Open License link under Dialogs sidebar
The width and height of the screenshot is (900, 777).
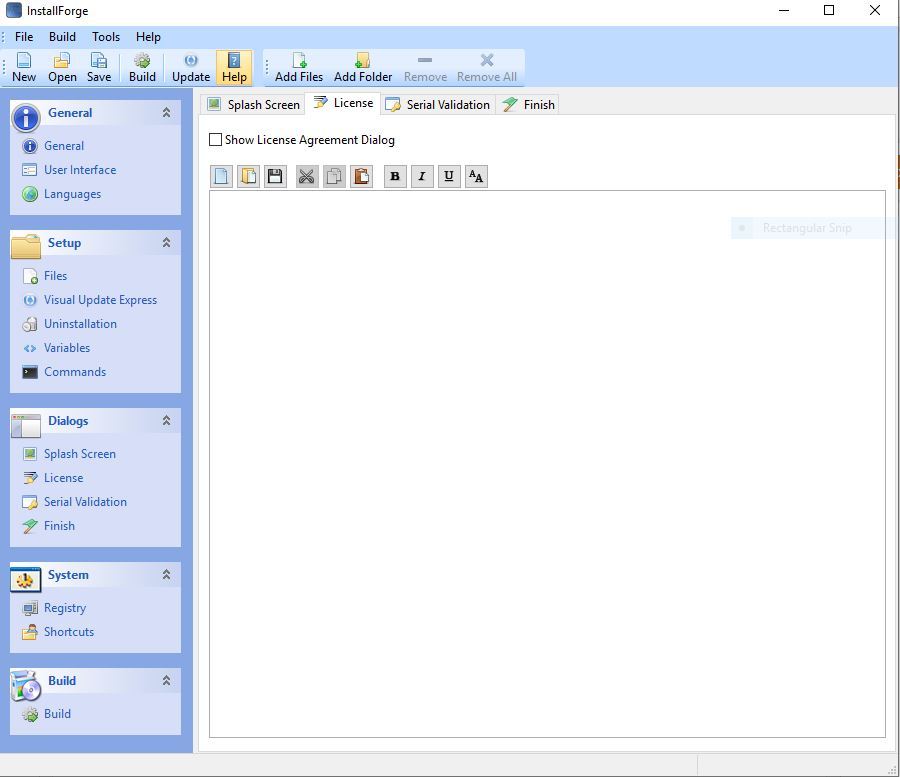[63, 478]
